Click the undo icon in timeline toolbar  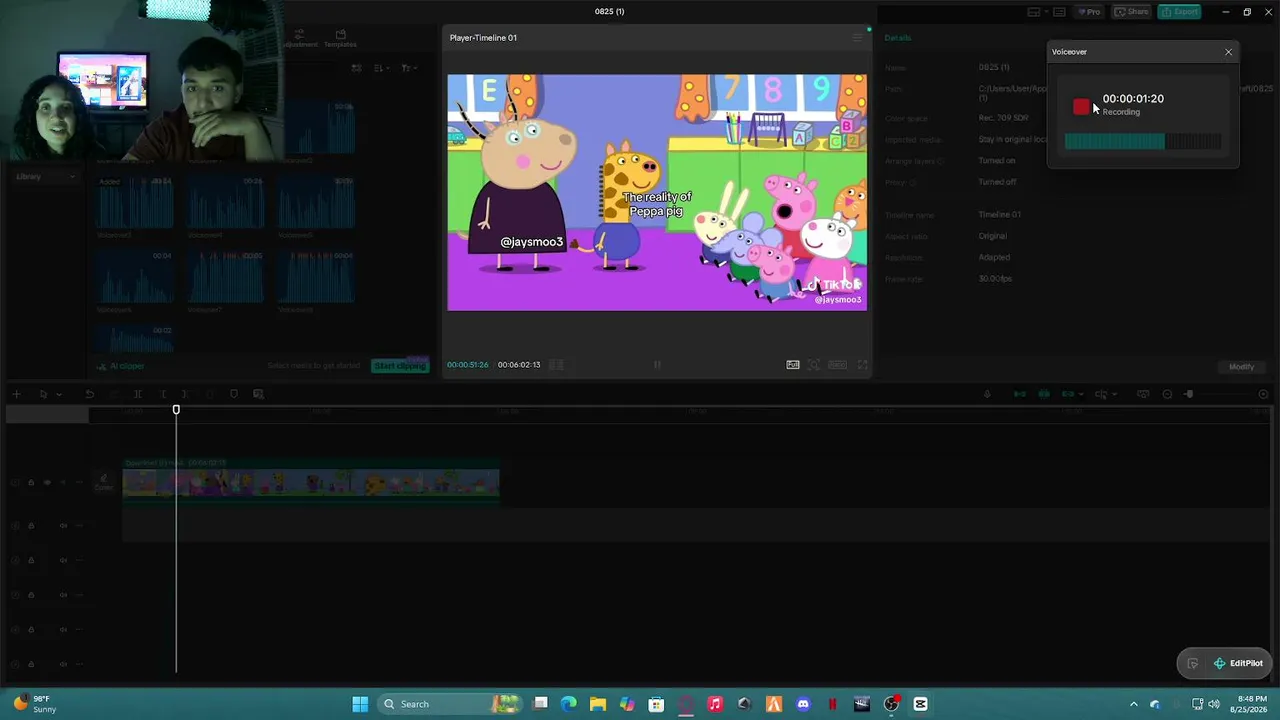click(89, 394)
